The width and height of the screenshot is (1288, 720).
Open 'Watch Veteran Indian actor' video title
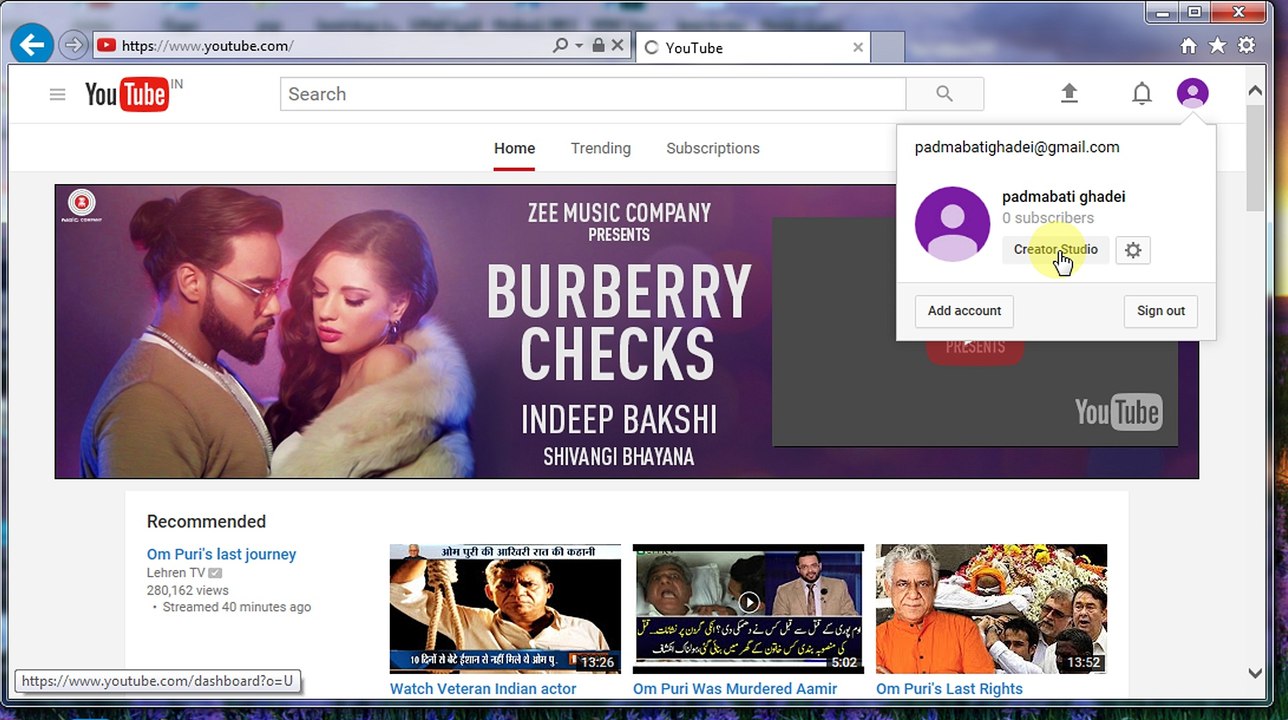483,689
